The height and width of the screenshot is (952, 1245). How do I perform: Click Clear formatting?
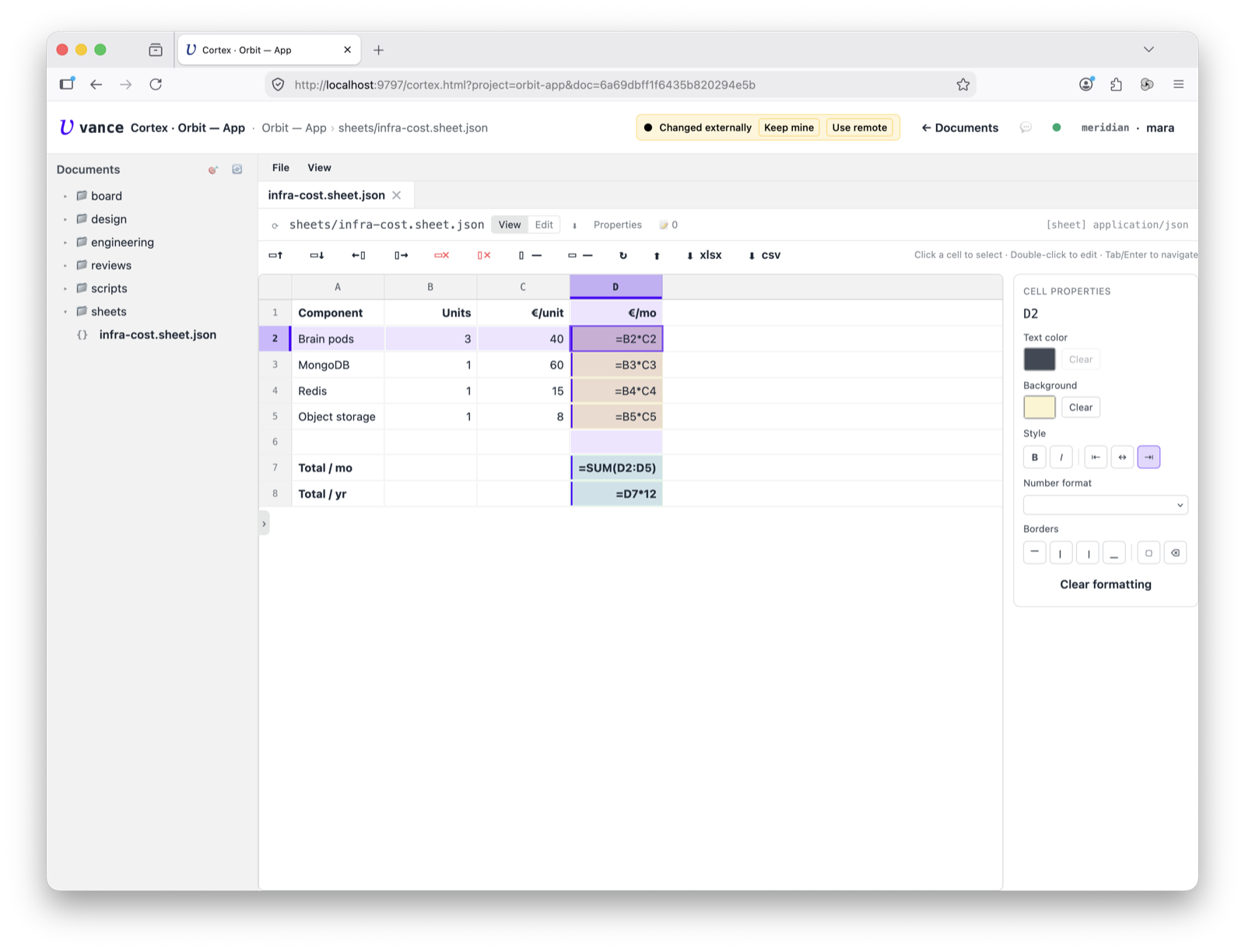[x=1105, y=584]
